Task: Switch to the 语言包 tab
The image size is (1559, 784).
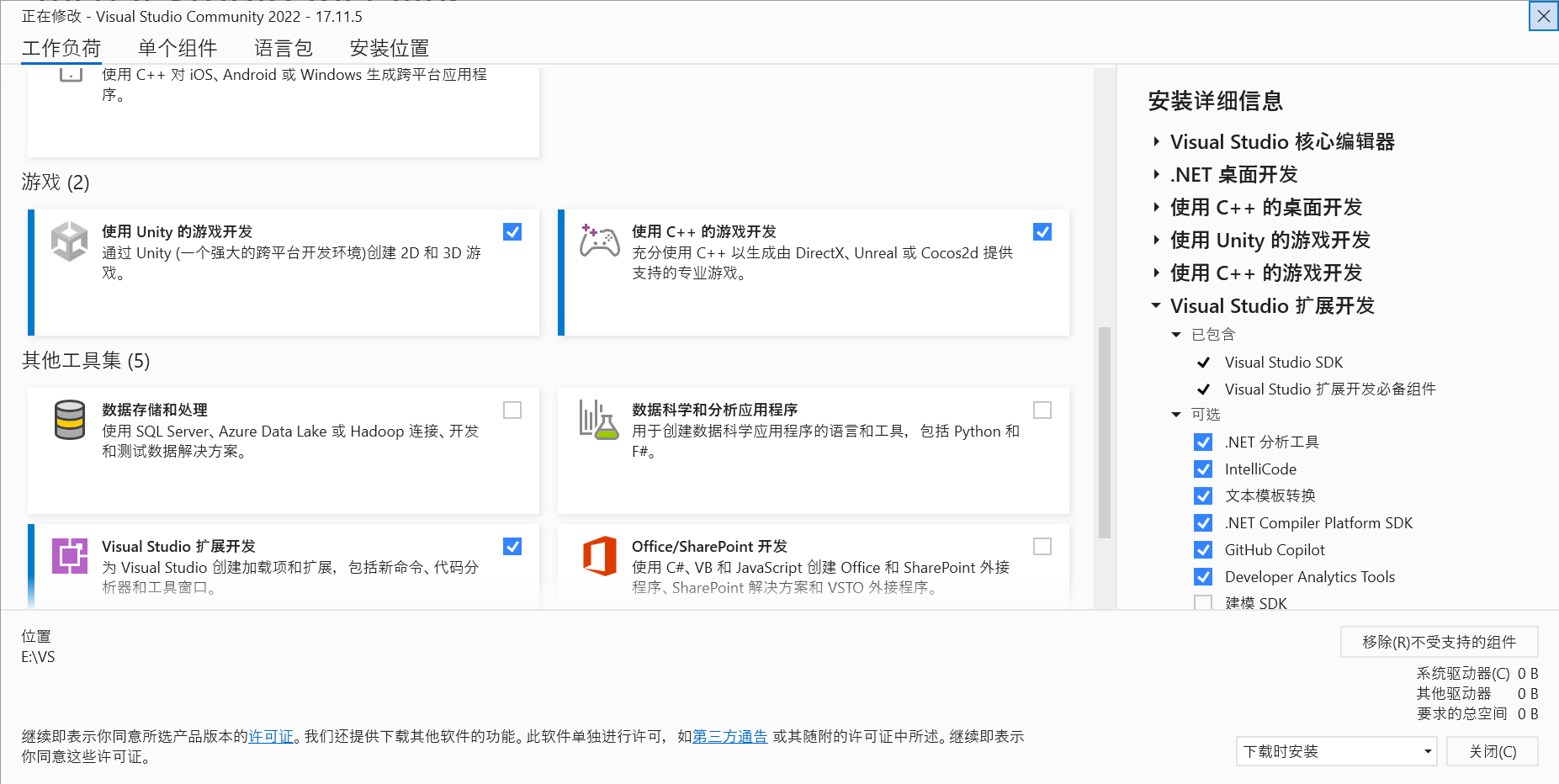Action: [x=284, y=48]
